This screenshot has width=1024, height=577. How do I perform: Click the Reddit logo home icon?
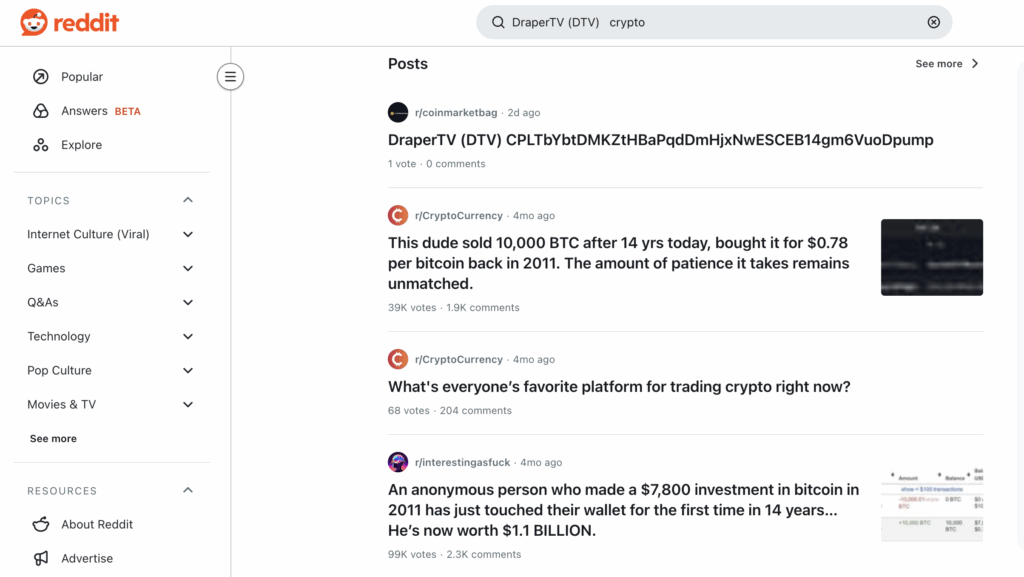pos(33,22)
